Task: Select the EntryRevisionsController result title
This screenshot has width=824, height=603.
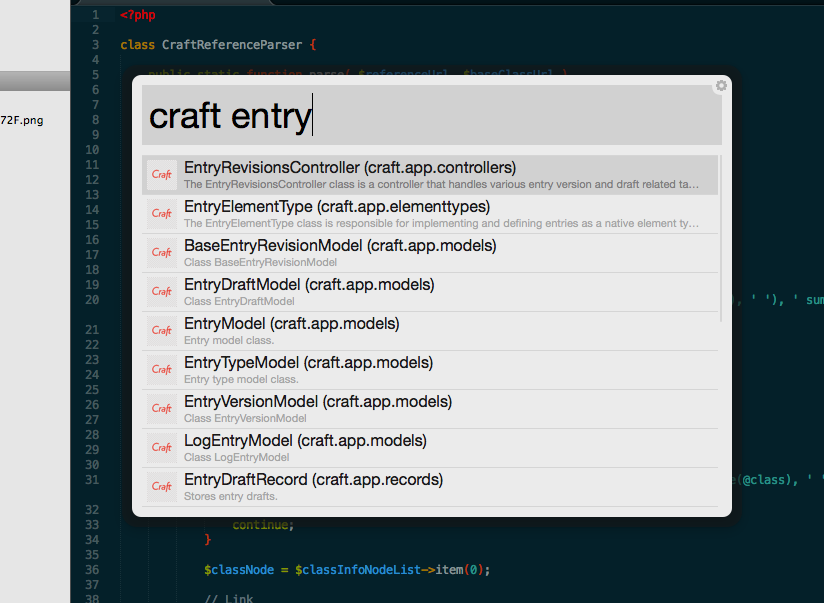Action: pyautogui.click(x=350, y=168)
